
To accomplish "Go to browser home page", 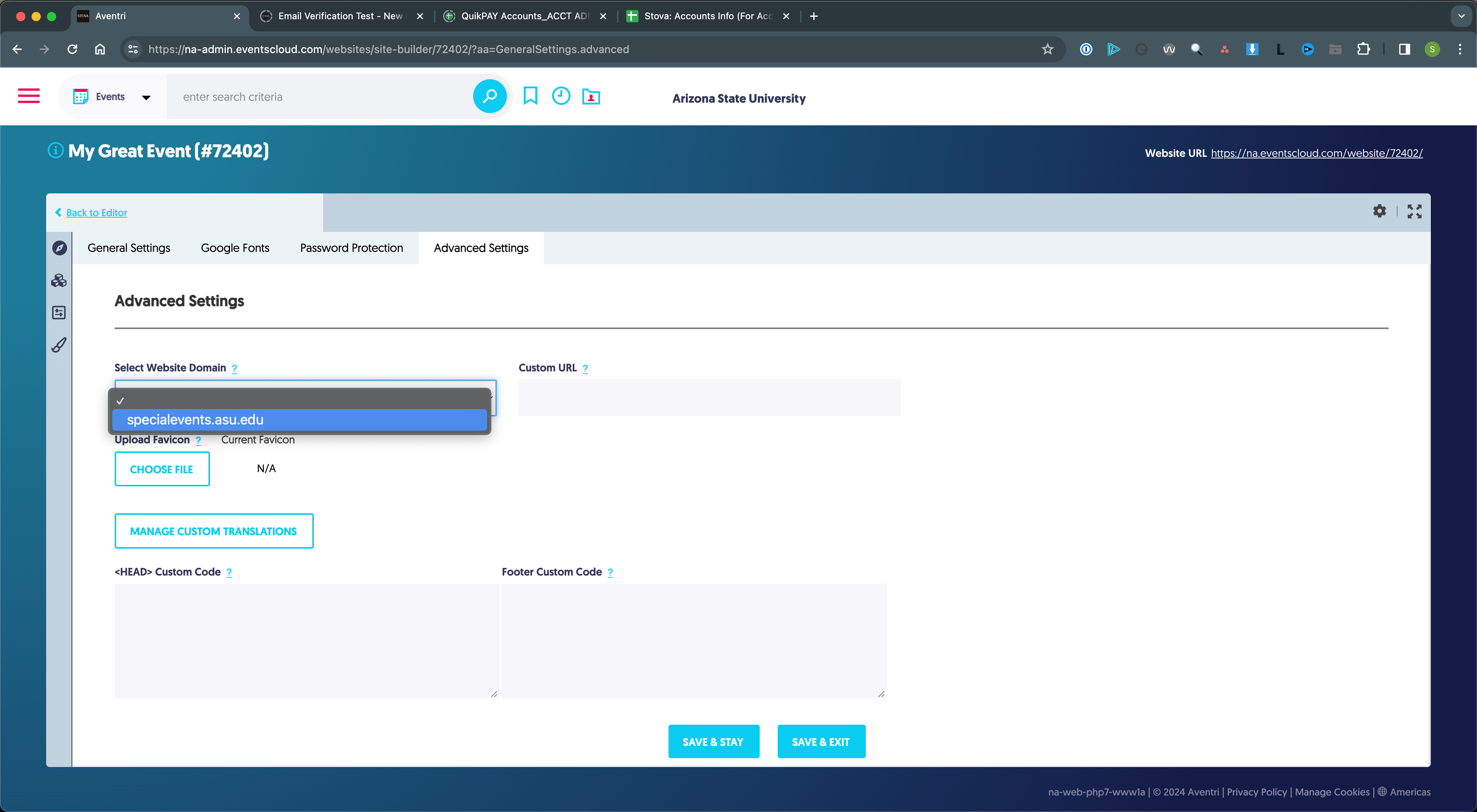I will click(100, 49).
